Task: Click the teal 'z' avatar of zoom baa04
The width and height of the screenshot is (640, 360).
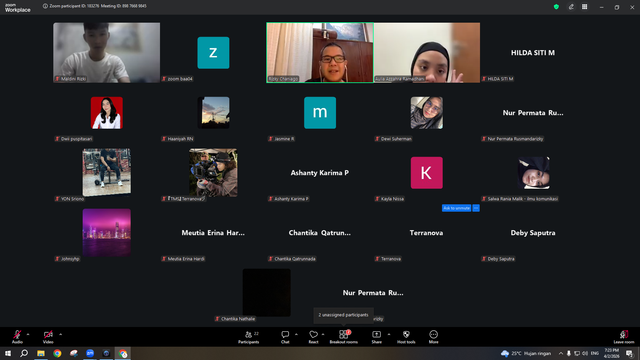Action: [x=213, y=53]
